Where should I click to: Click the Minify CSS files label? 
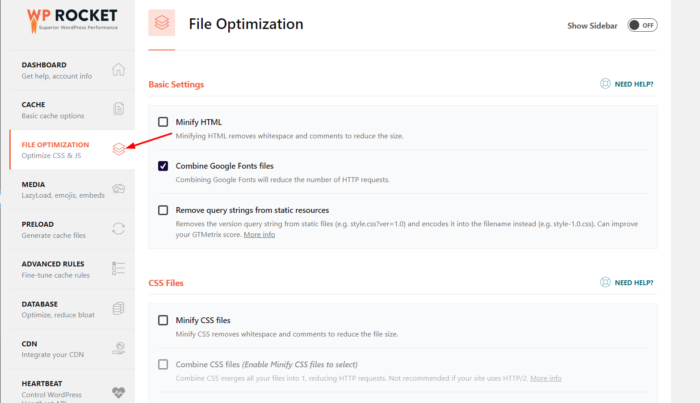click(x=203, y=320)
